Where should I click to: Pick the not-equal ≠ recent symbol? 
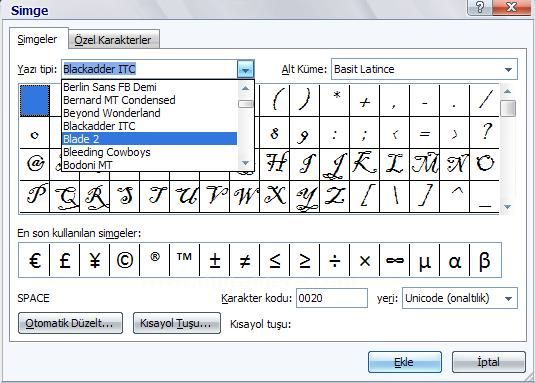pos(245,260)
